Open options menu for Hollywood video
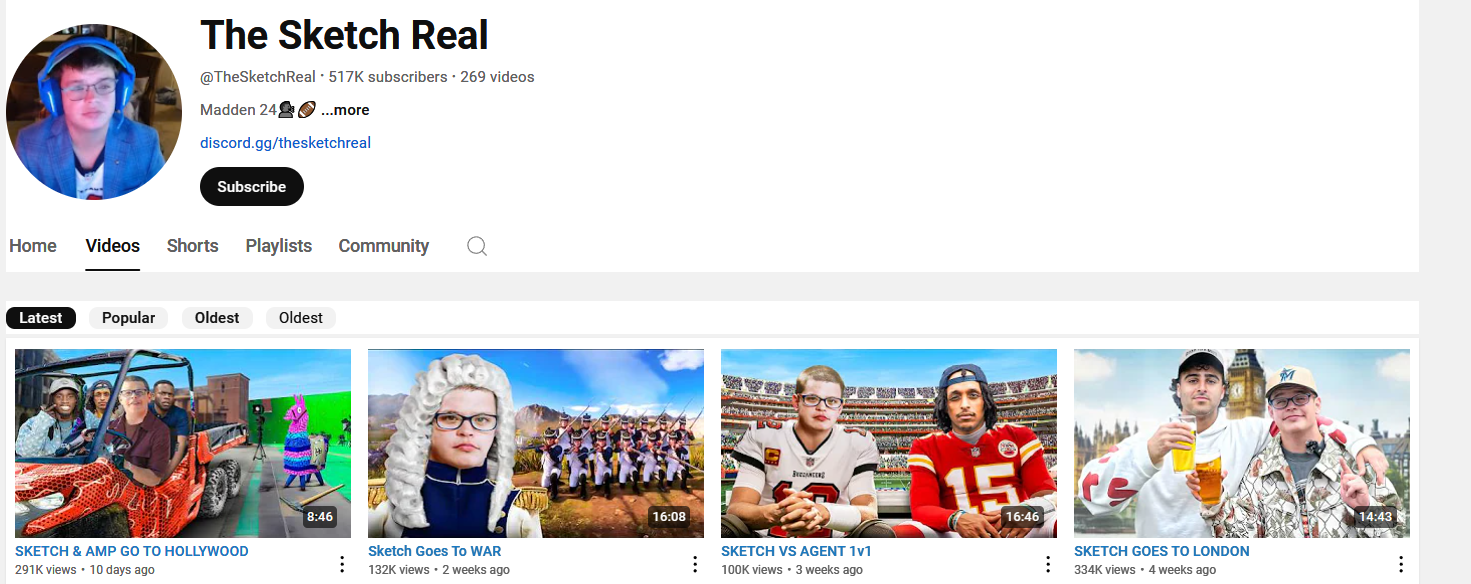 342,564
